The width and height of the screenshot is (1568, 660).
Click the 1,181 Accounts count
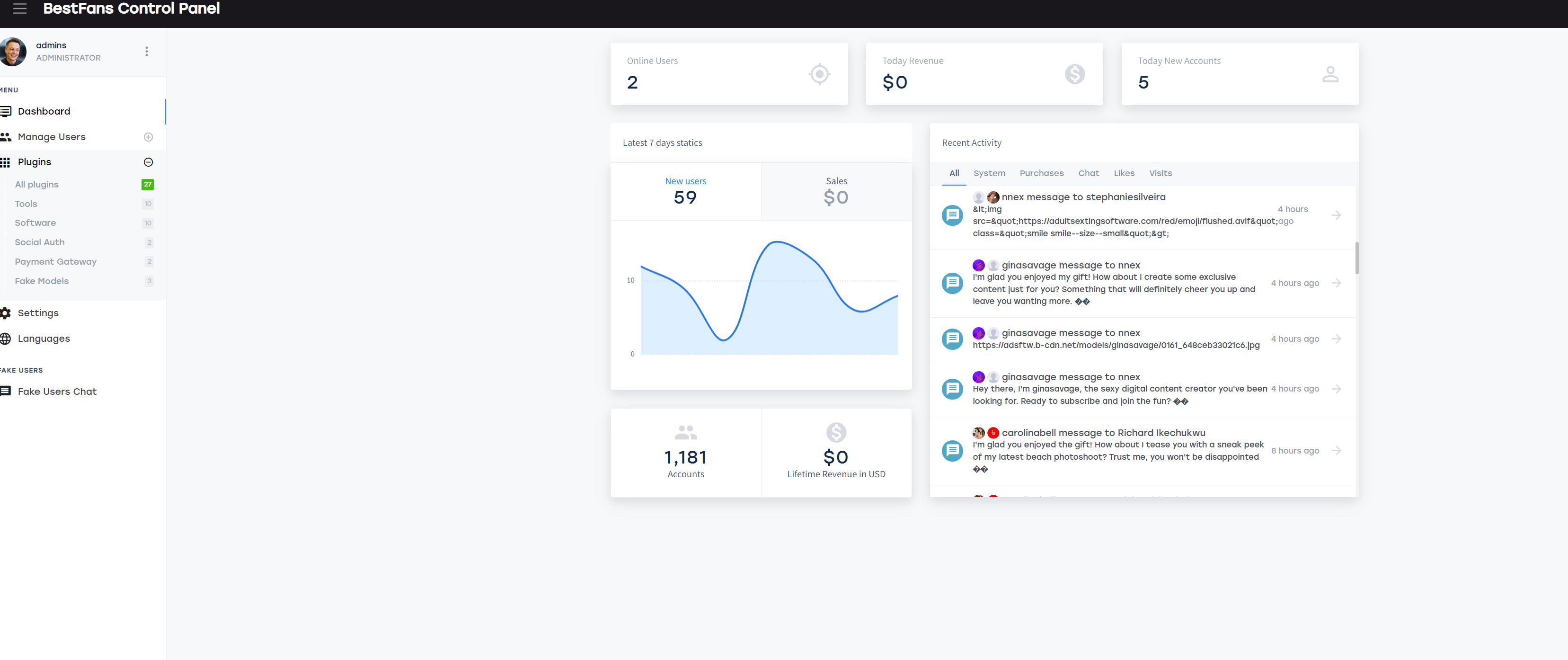(686, 458)
